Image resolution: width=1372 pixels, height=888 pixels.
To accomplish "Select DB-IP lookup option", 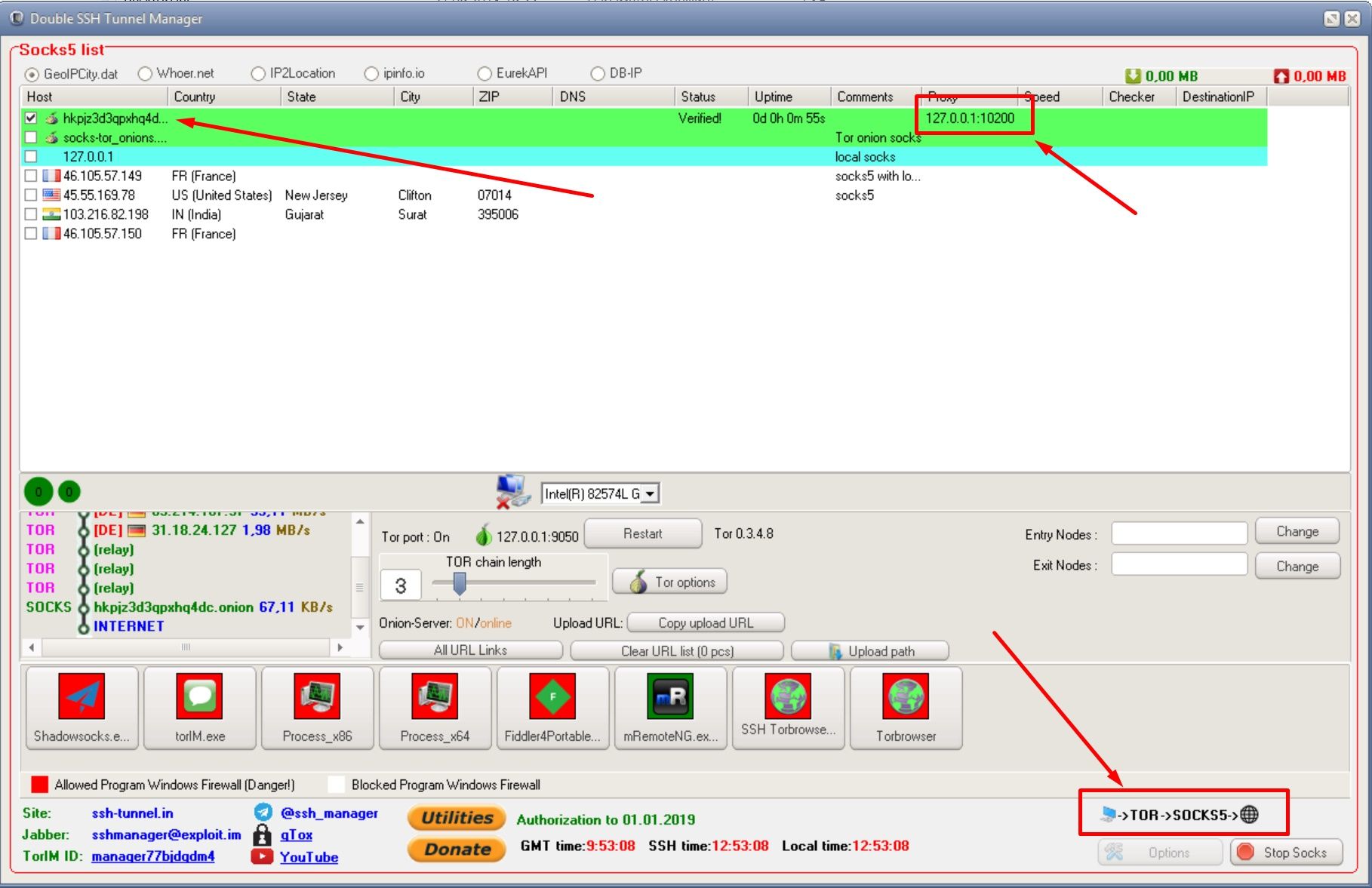I will 598,73.
